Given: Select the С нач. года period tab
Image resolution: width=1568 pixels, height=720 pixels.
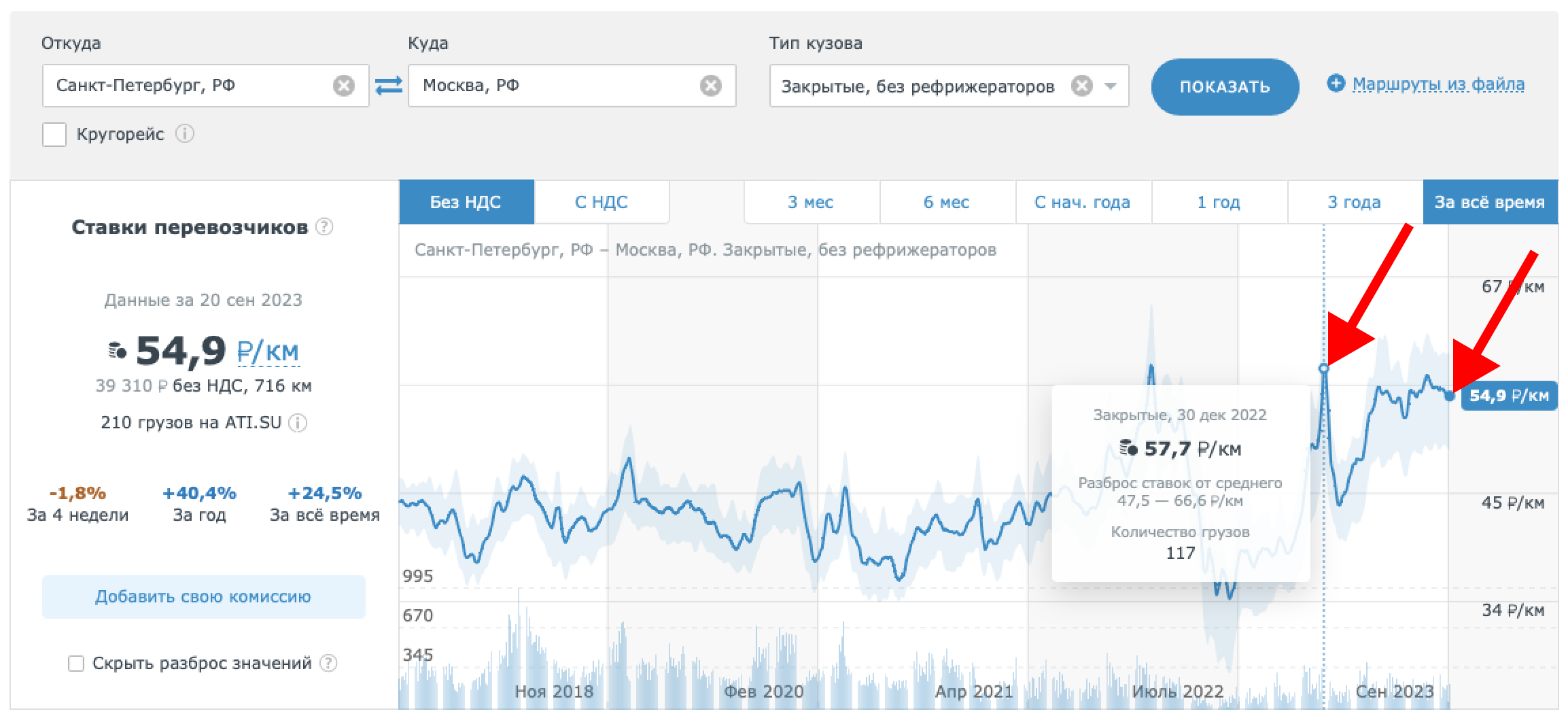Looking at the screenshot, I should point(1083,202).
